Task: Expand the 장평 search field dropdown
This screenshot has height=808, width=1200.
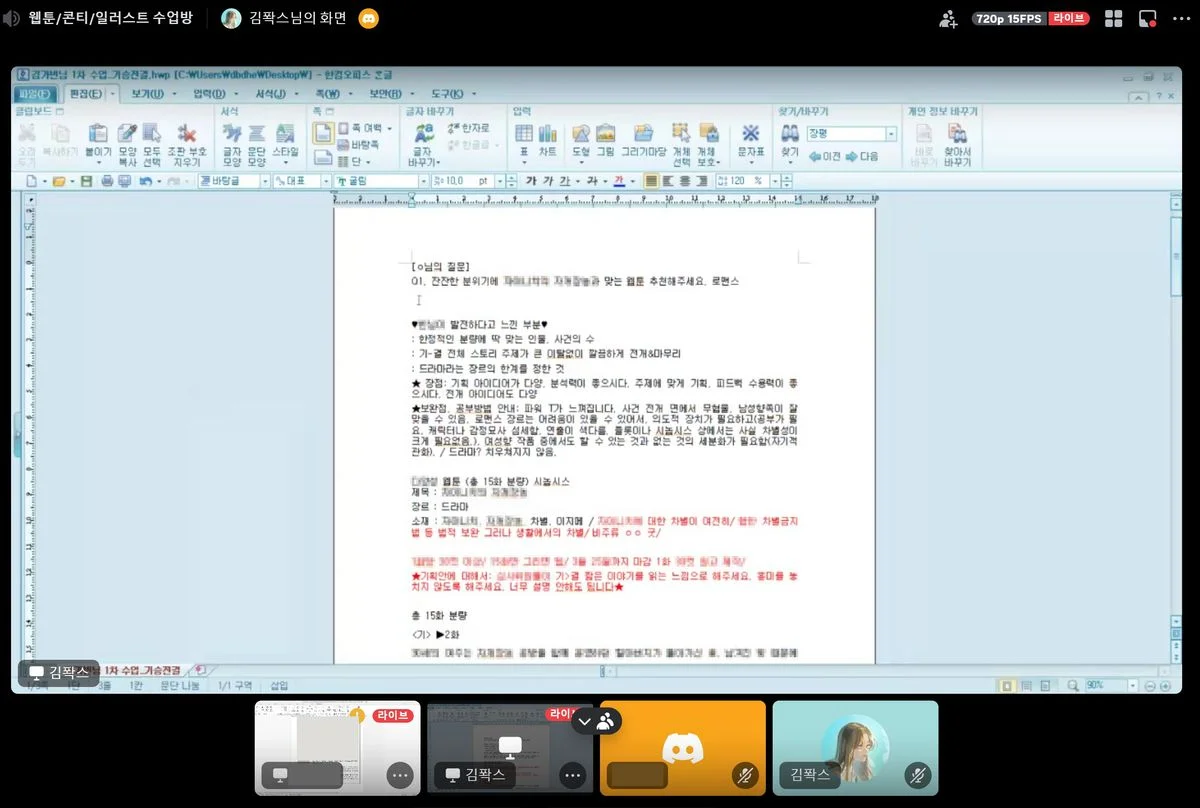Action: coord(891,134)
